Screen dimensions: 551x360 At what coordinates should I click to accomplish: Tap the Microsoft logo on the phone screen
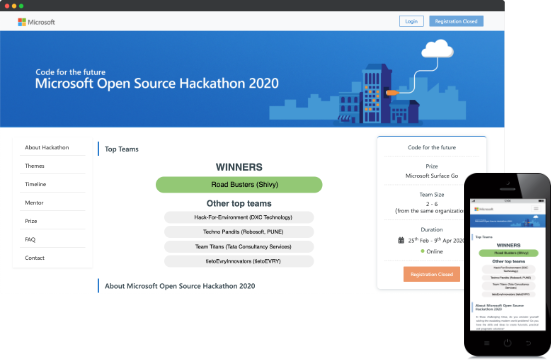(484, 209)
